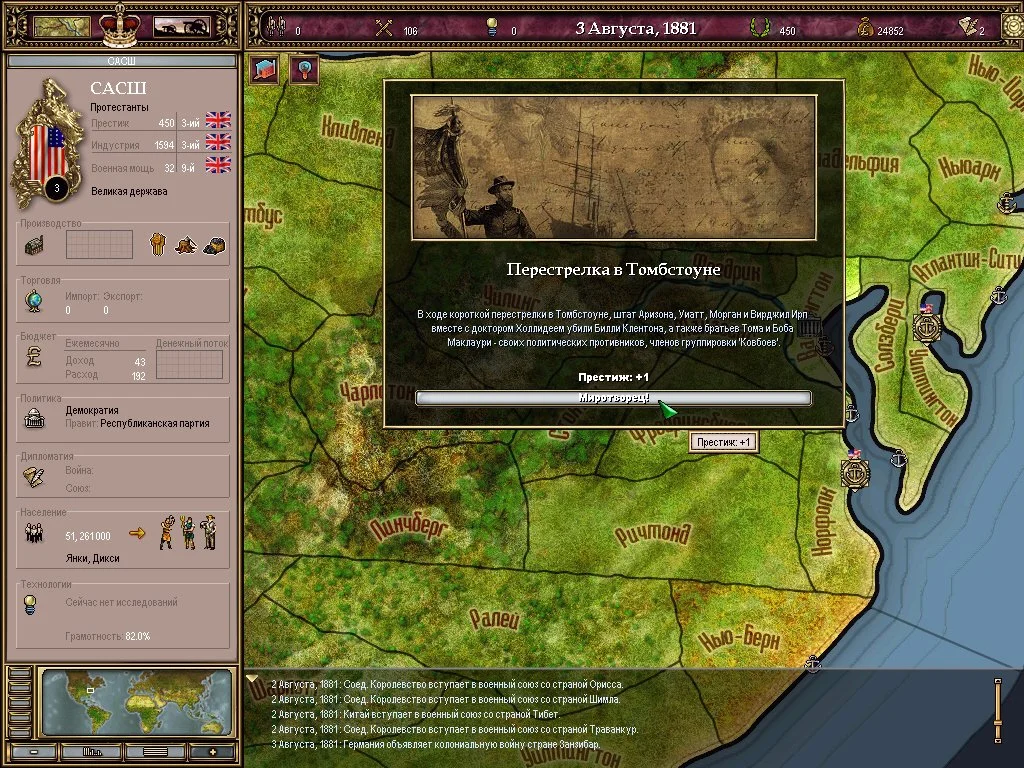Viewport: 1024px width, 768px height.
Task: Toggle the red flag map mode icon
Action: [x=263, y=72]
